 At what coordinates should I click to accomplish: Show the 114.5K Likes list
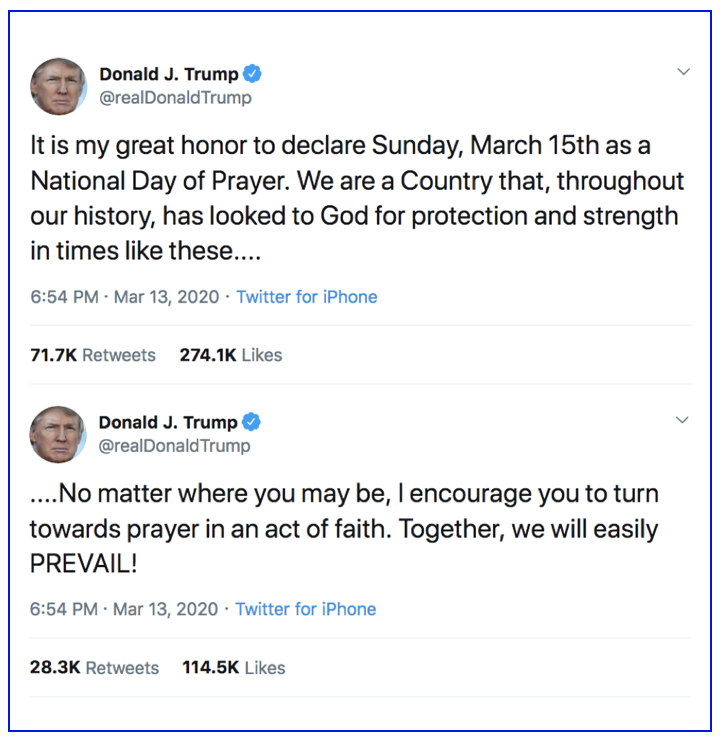pos(234,667)
